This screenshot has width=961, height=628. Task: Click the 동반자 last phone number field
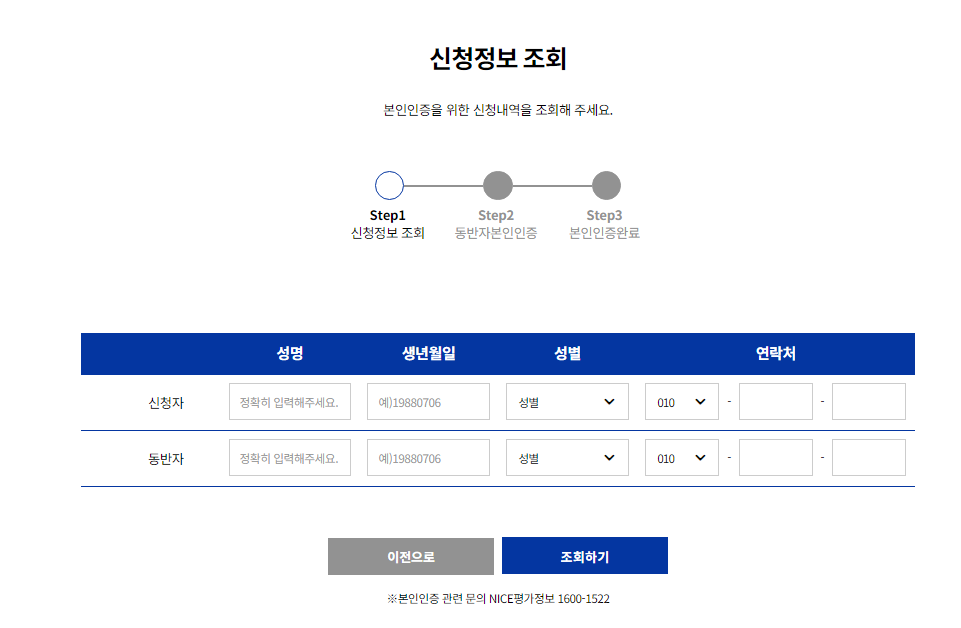point(869,458)
